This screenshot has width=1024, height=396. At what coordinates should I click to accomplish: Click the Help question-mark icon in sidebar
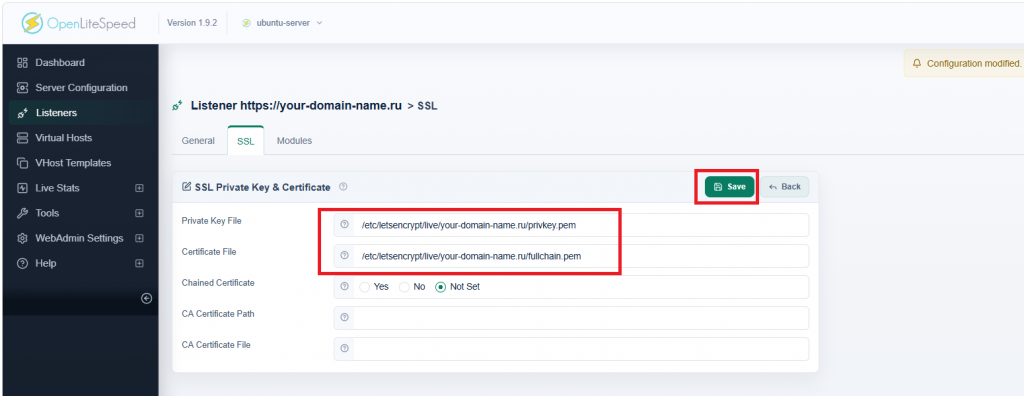coord(22,263)
